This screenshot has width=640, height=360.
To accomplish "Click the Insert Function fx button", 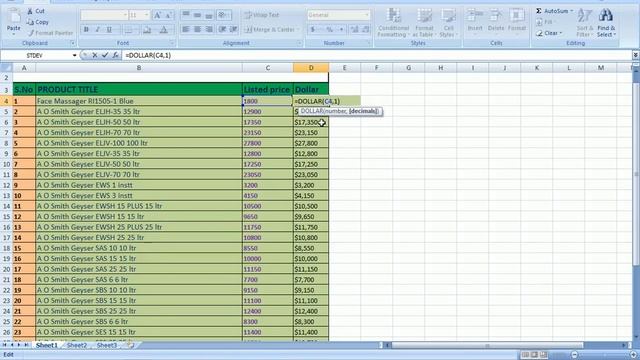I will point(116,55).
